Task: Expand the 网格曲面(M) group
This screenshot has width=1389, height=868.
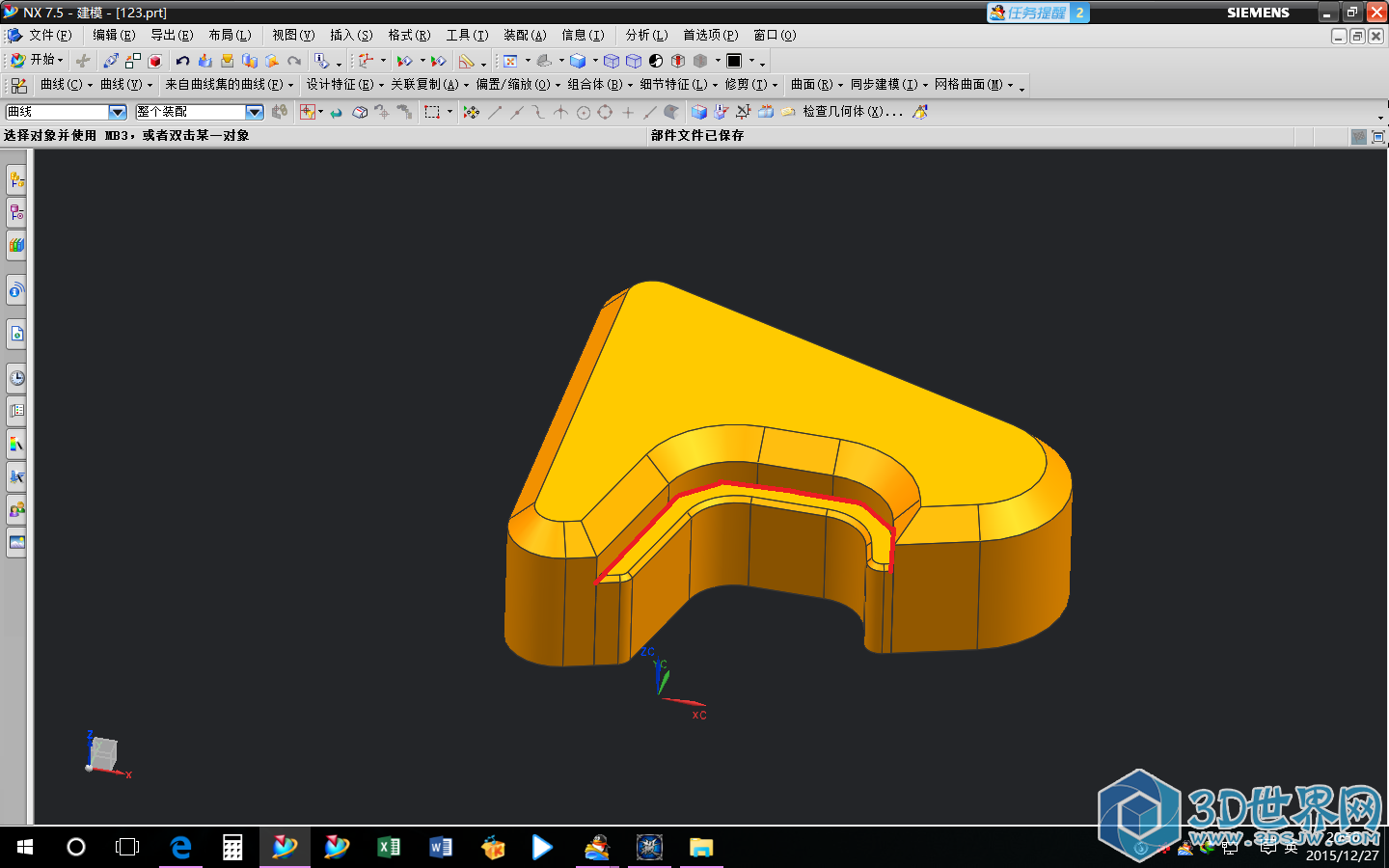Action: click(x=974, y=85)
